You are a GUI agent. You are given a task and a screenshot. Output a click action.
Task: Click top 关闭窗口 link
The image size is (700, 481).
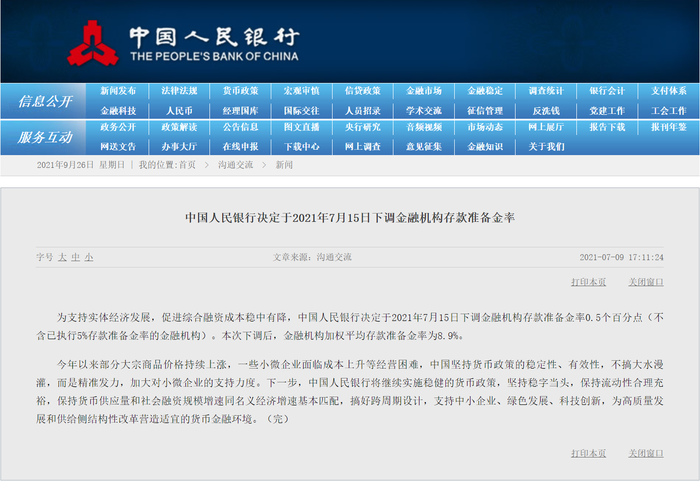646,282
